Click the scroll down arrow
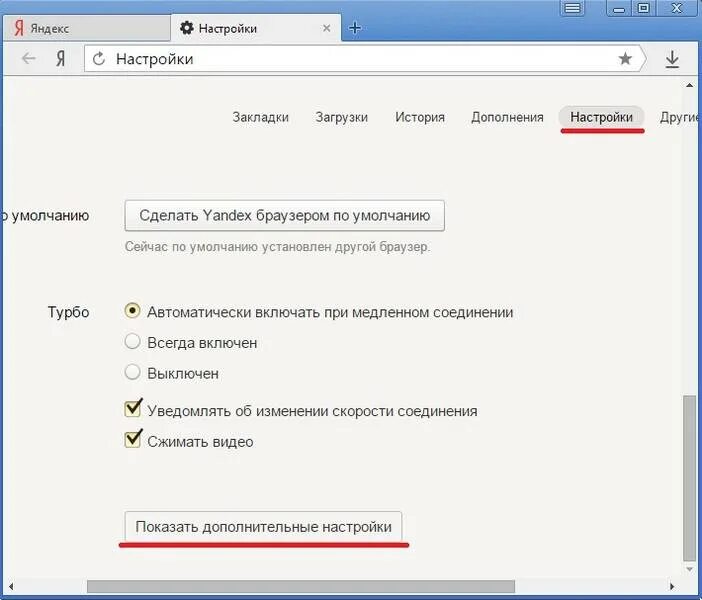The height and width of the screenshot is (600, 702). [689, 570]
